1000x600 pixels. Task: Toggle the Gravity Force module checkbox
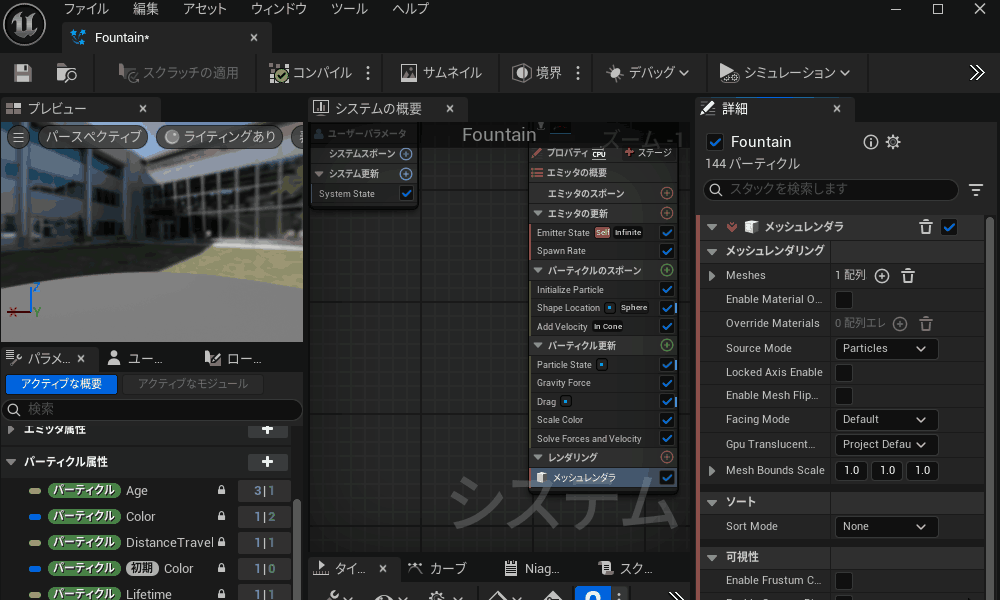[667, 383]
